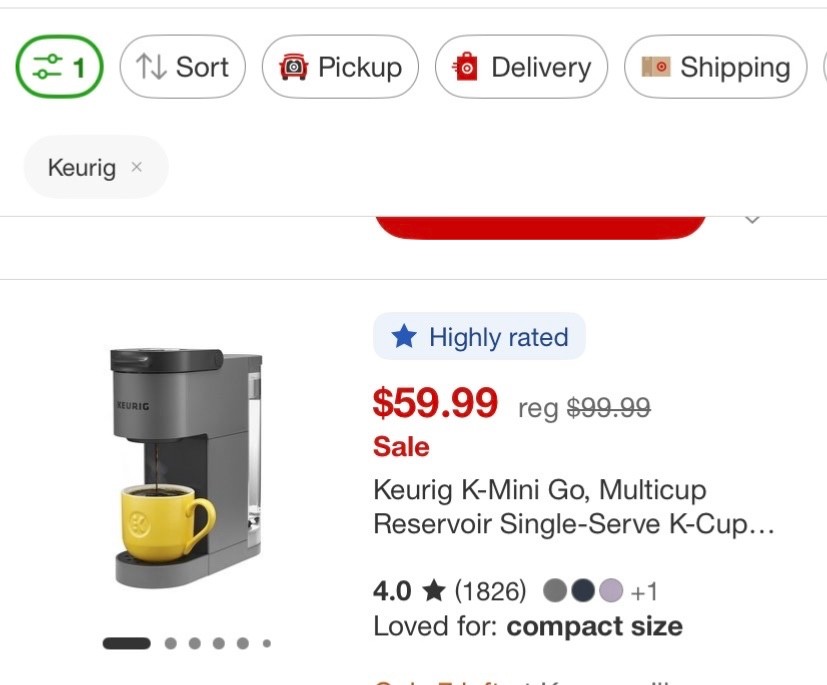Image resolution: width=827 pixels, height=685 pixels.
Task: Tap the star icon beside the 4.0 rating
Action: (x=436, y=590)
